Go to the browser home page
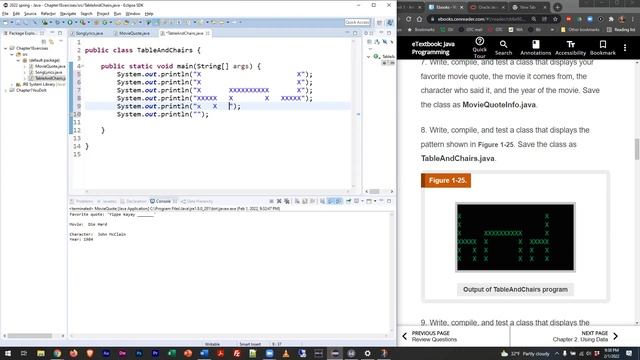640x360 pixels. point(419,19)
